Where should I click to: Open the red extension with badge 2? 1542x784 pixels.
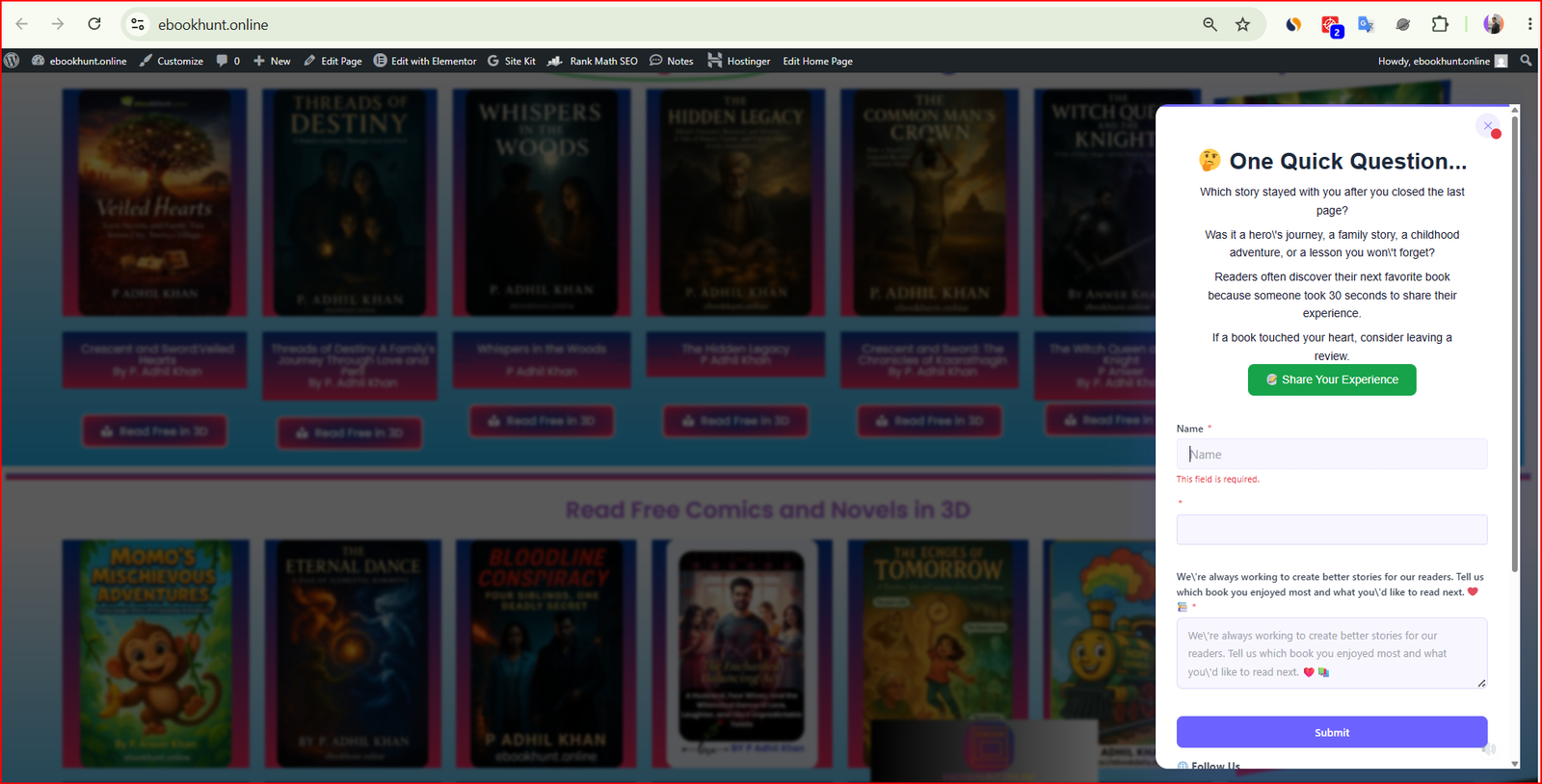click(x=1331, y=26)
